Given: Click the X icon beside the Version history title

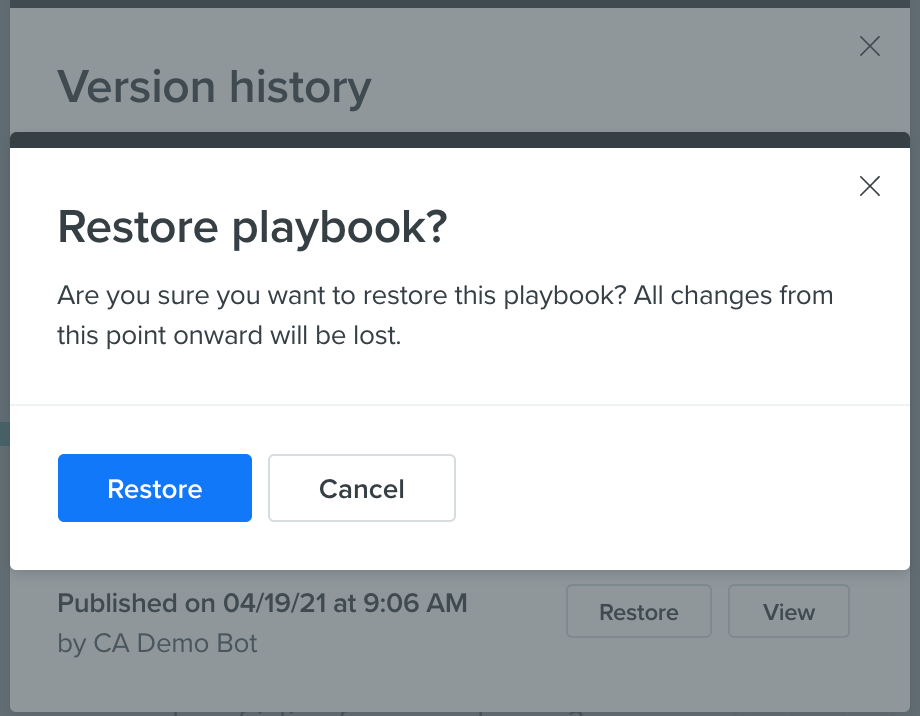Looking at the screenshot, I should click(870, 46).
